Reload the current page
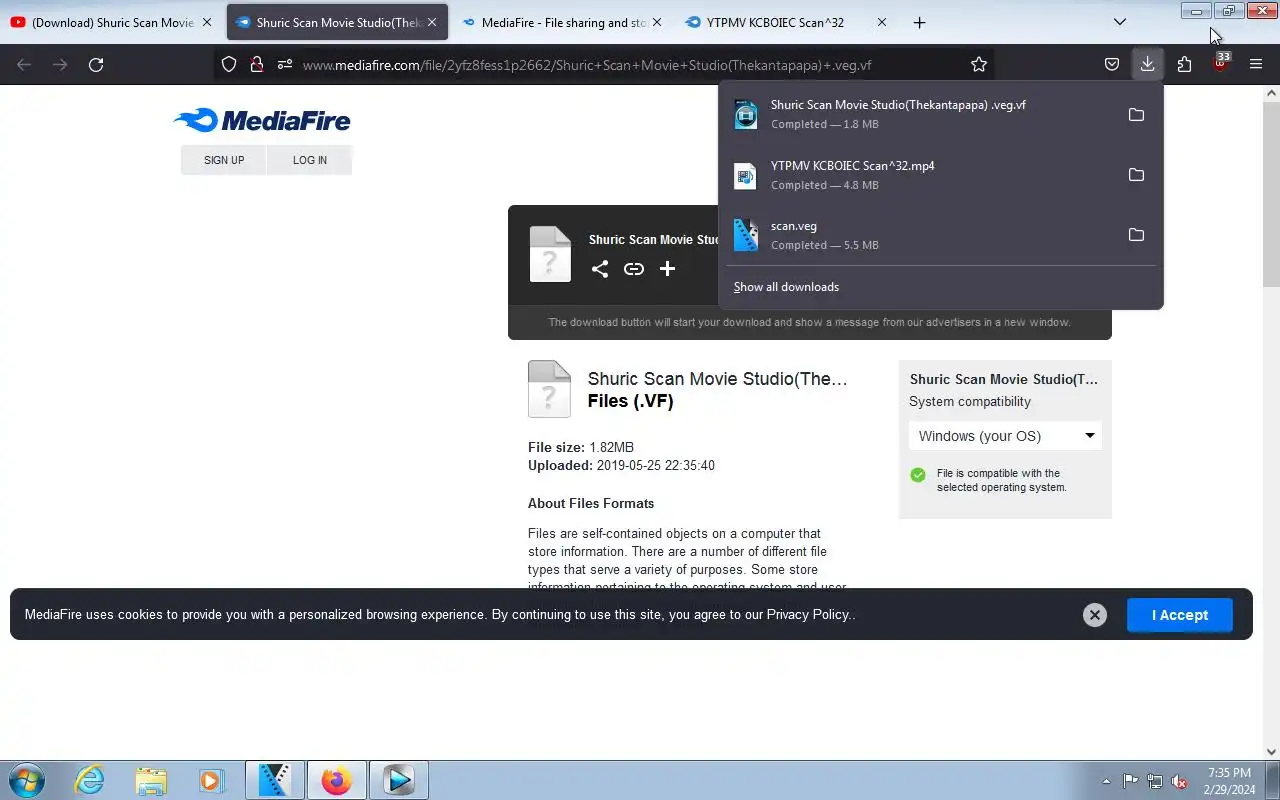The image size is (1280, 800). point(96,65)
